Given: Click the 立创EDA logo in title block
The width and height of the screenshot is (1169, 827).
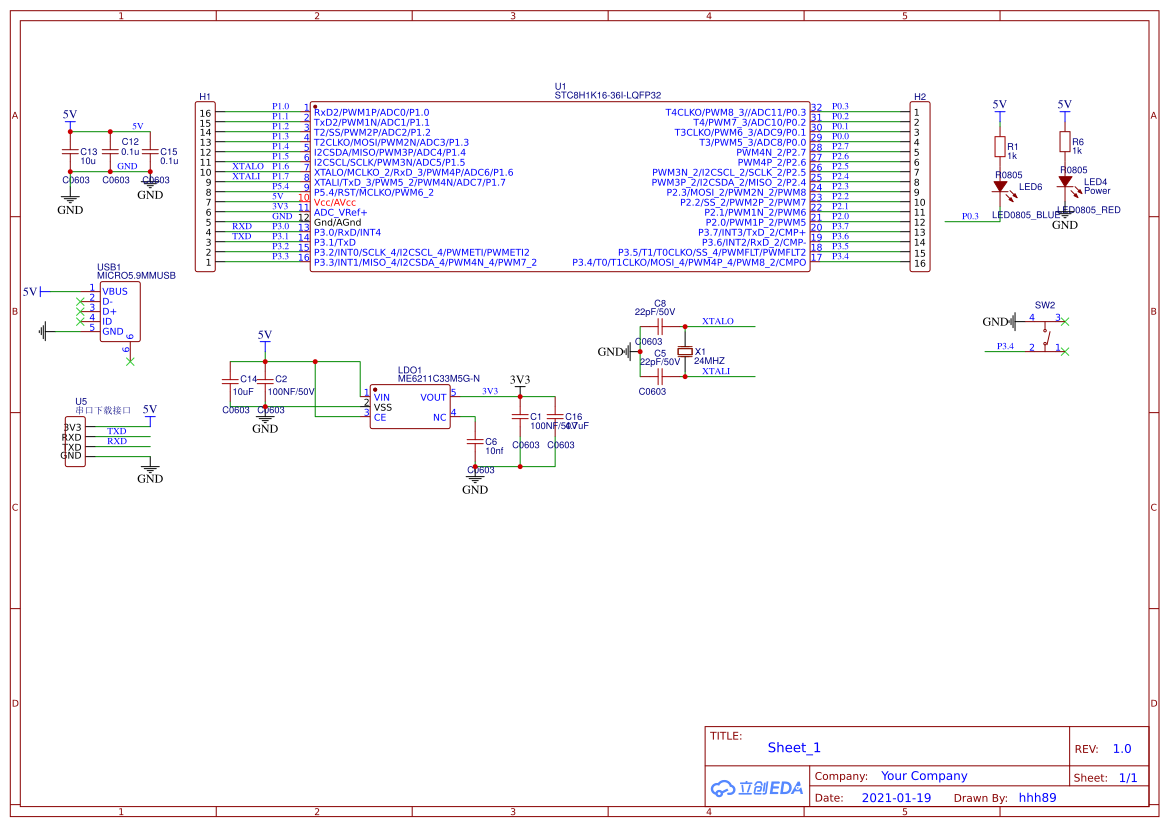Looking at the screenshot, I should point(757,787).
